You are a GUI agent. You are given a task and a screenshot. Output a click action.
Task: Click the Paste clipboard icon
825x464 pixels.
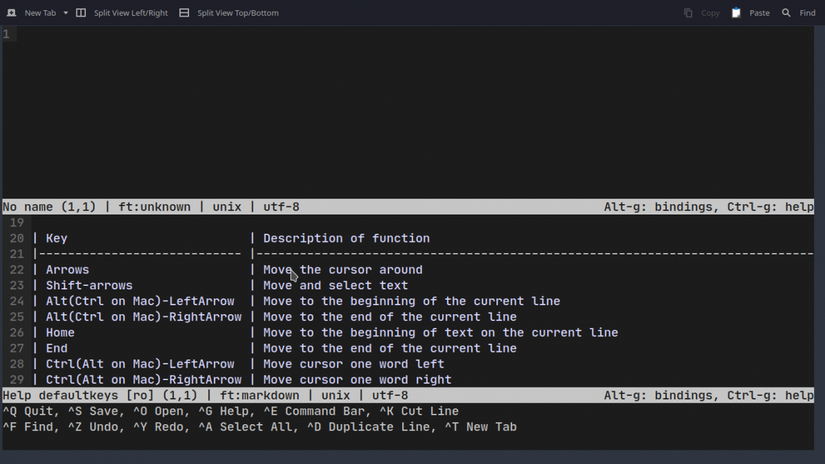coord(736,13)
